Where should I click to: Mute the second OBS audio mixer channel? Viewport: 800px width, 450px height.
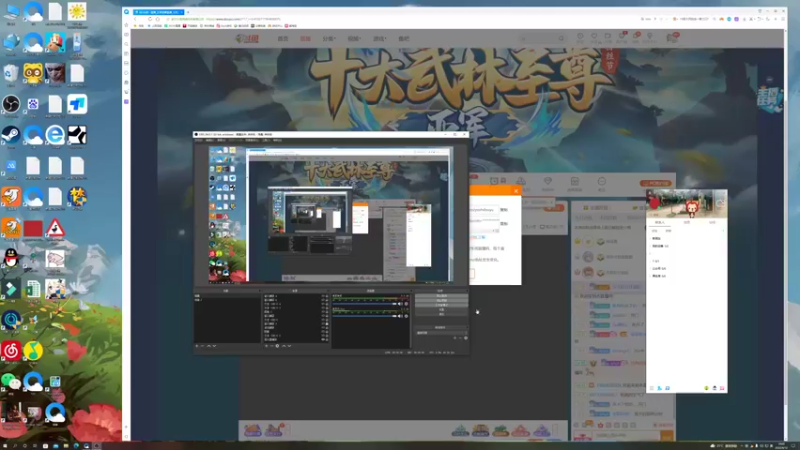[401, 316]
